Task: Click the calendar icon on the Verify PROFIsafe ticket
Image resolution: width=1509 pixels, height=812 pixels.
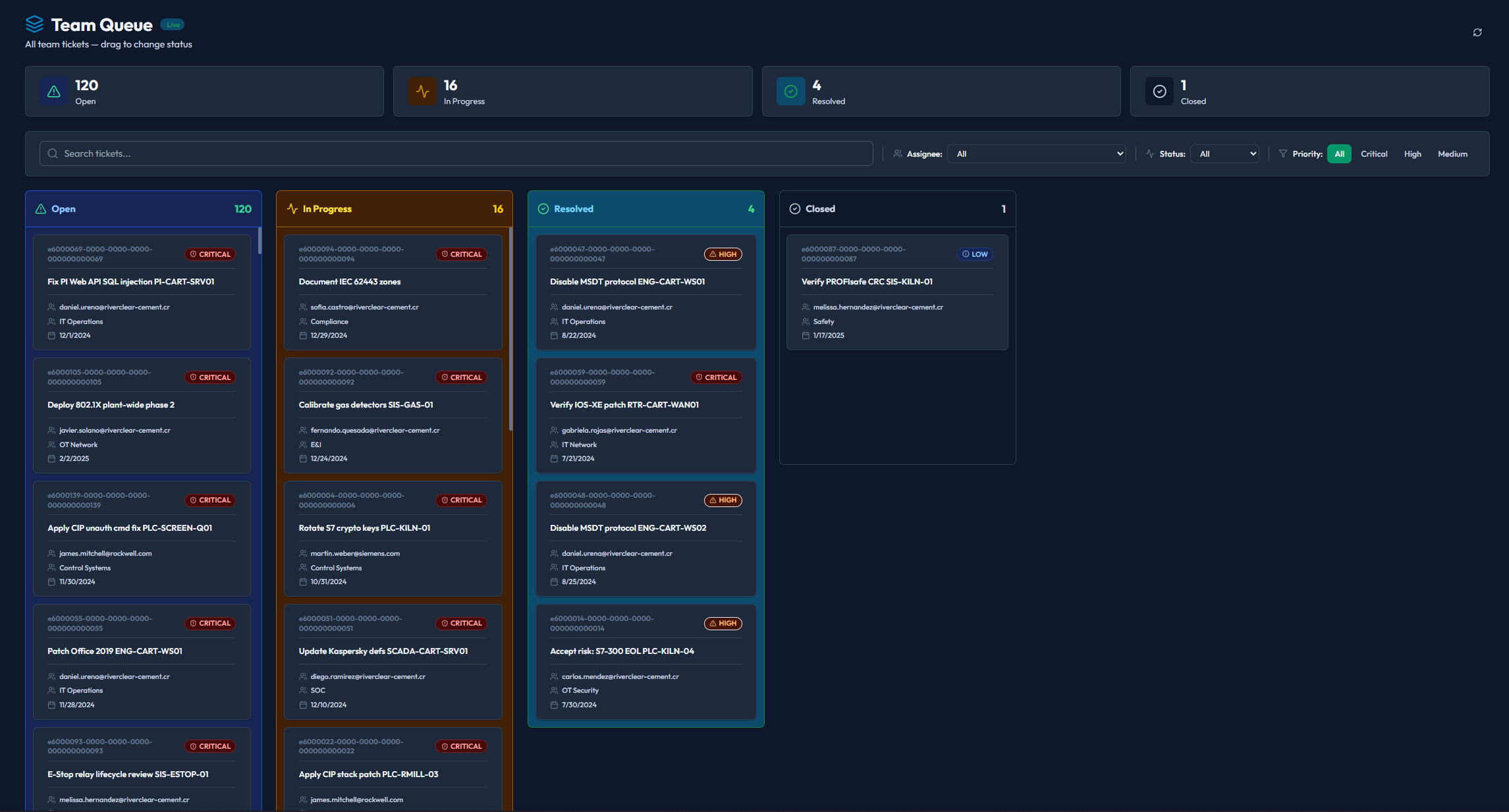Action: pos(806,335)
